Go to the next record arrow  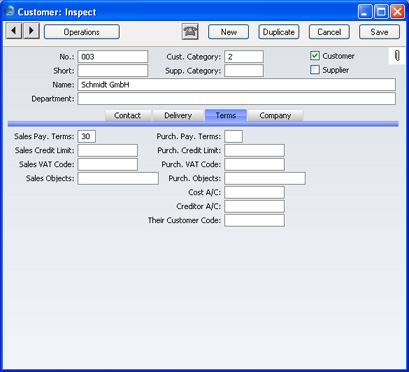(31, 31)
